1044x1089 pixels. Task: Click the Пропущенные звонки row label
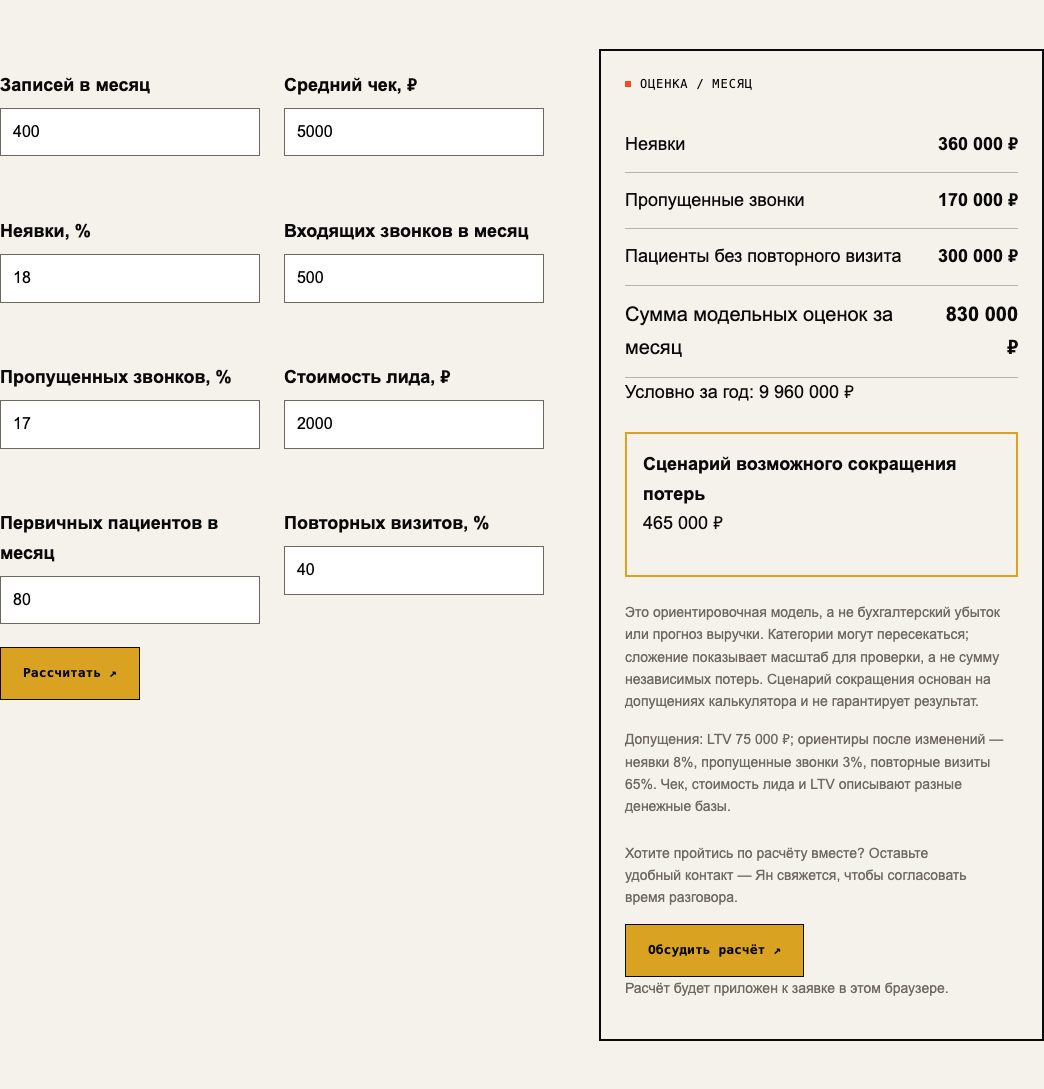click(715, 200)
